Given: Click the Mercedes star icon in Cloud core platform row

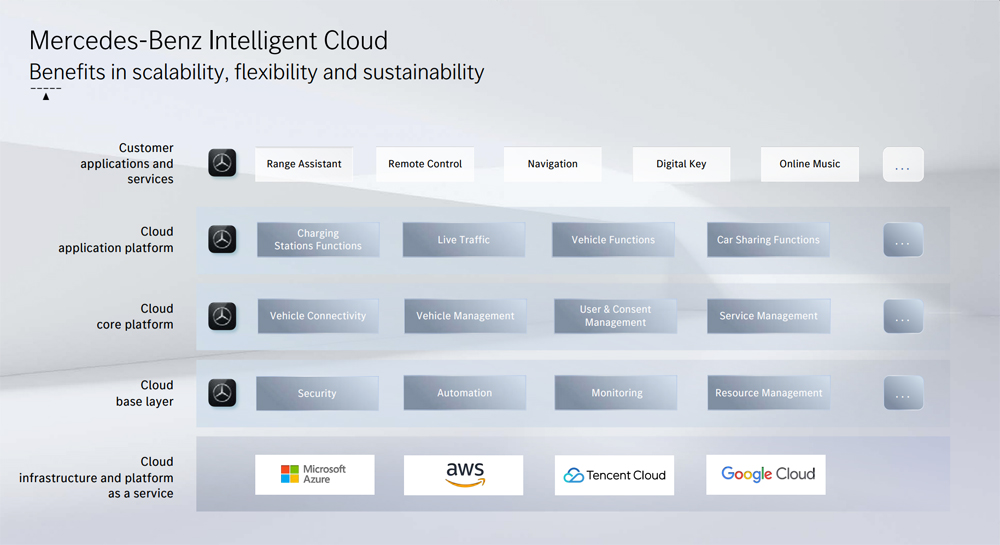Looking at the screenshot, I should click(222, 316).
